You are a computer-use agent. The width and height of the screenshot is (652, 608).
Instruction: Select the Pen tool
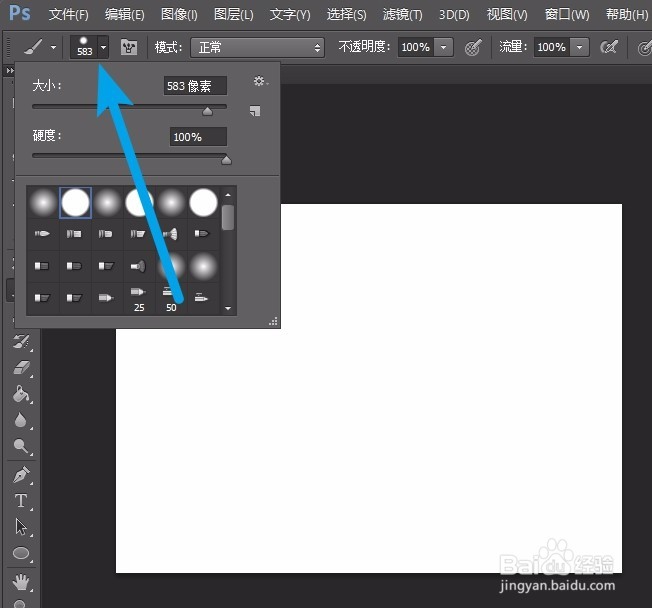(21, 475)
